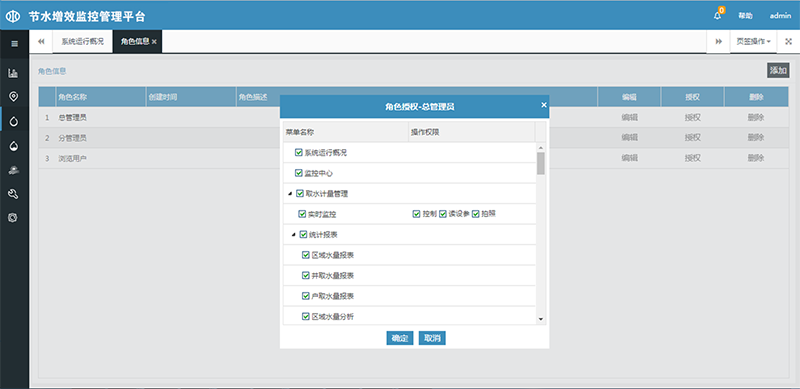The width and height of the screenshot is (800, 389).
Task: Click 编辑 for 总管理员 row
Action: (629, 117)
